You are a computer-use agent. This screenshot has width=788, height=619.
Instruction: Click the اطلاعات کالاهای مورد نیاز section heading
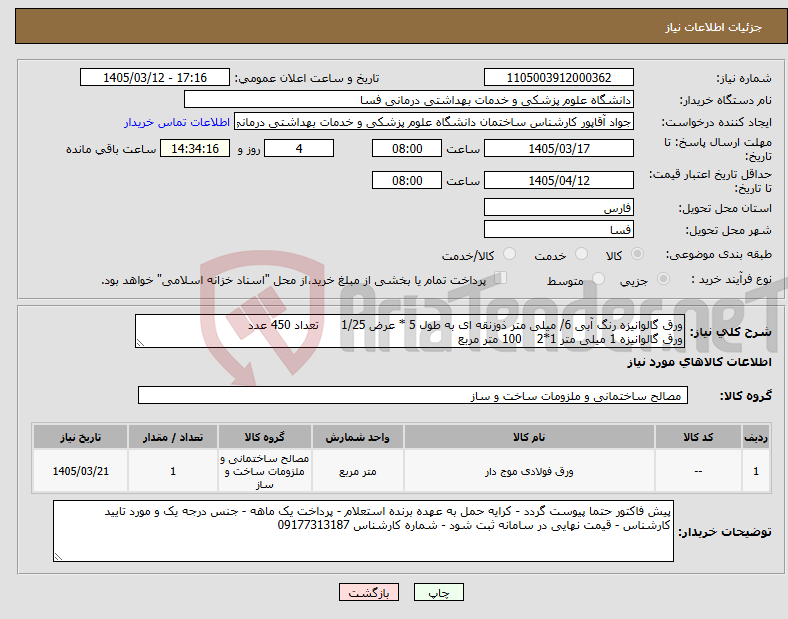click(x=699, y=362)
